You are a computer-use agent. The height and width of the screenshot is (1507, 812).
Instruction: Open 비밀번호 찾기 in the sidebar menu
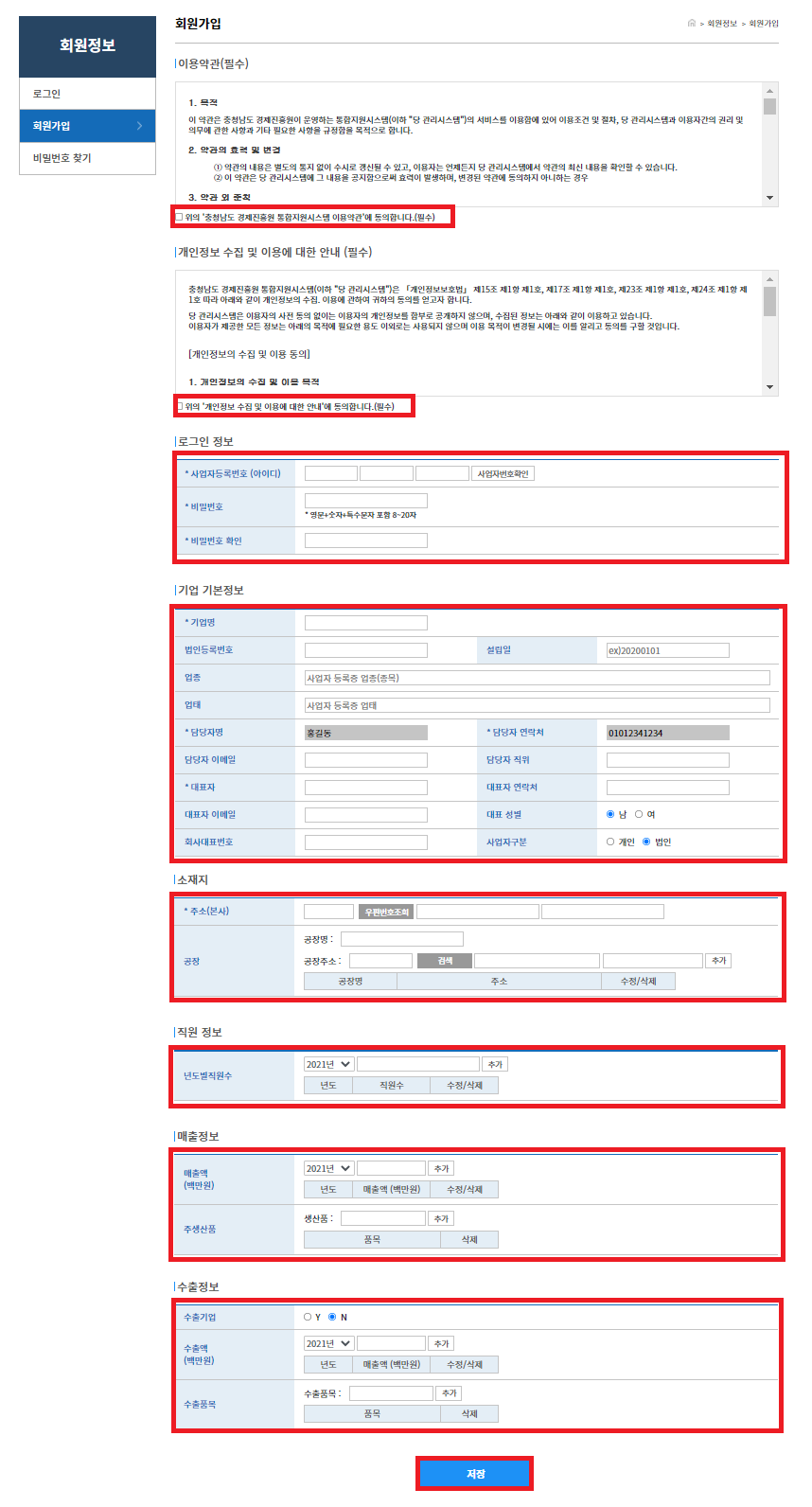[x=87, y=158]
